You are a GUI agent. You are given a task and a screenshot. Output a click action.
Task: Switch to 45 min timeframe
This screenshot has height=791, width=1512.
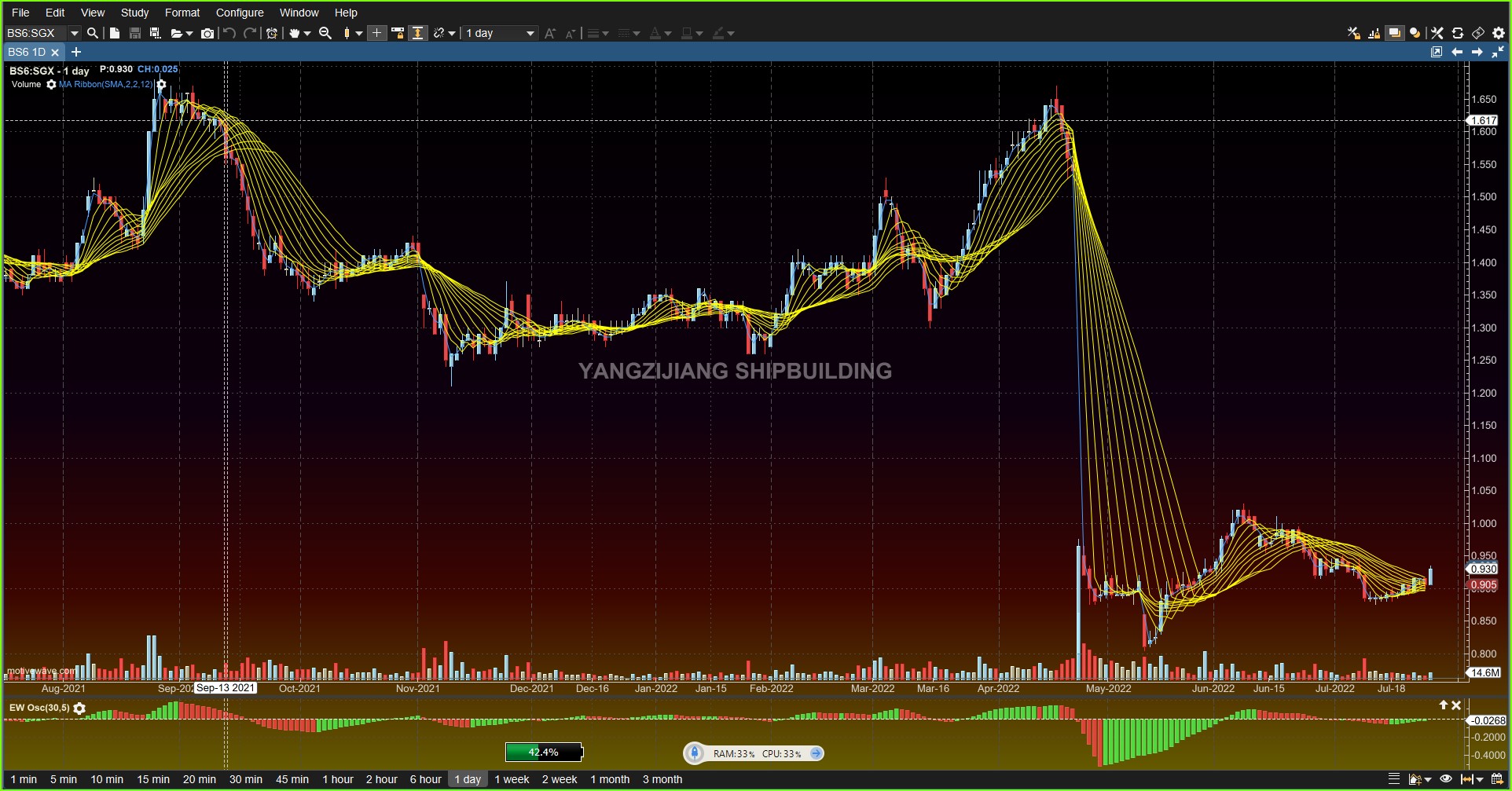(x=292, y=779)
